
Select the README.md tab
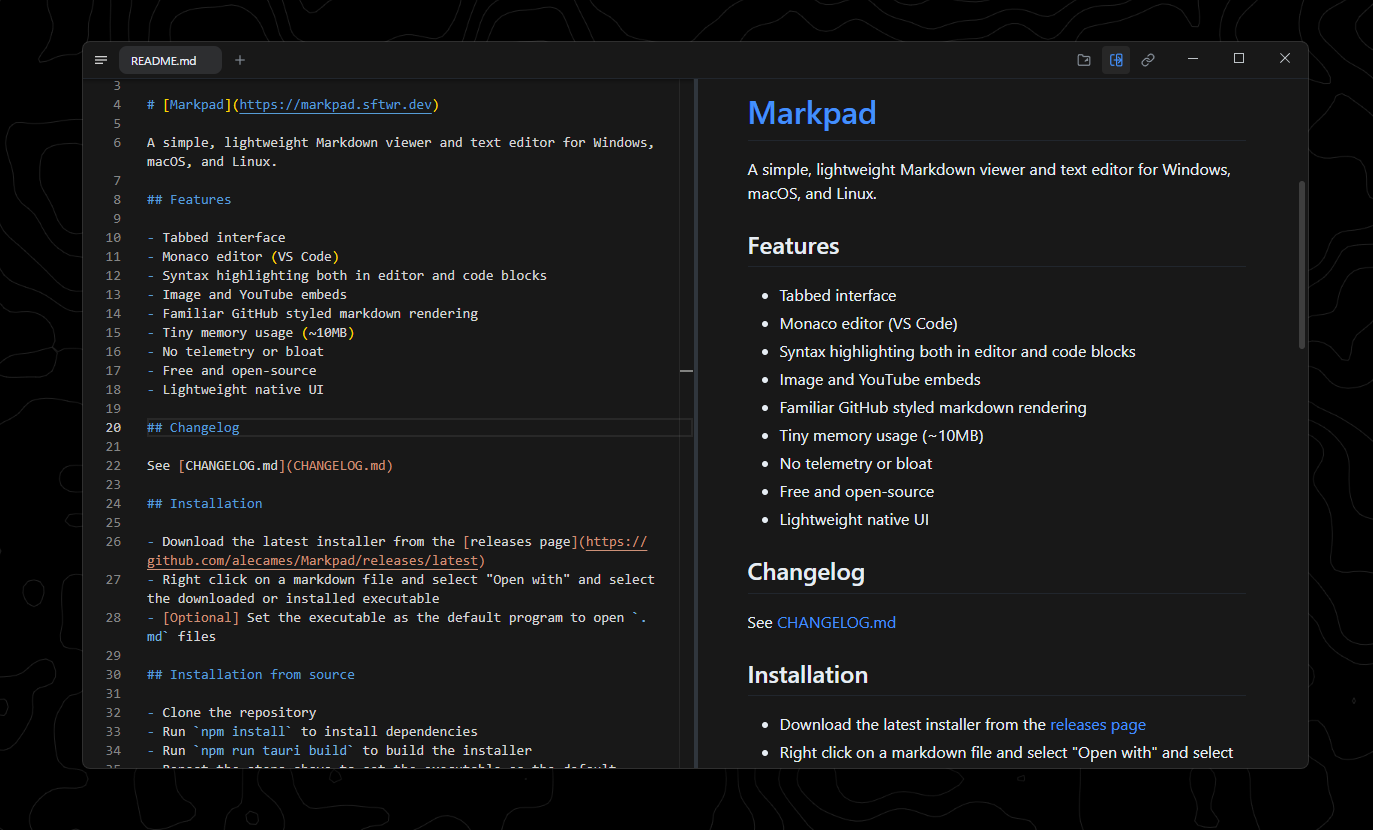169,61
